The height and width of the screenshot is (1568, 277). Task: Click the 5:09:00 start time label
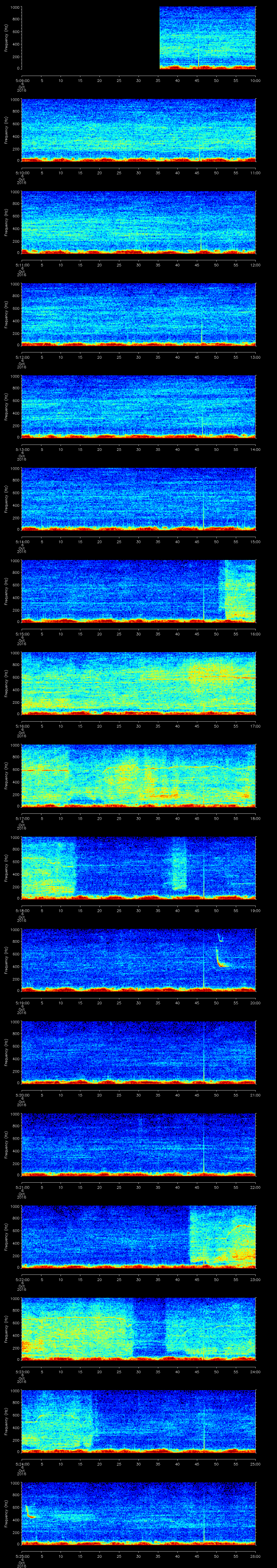pos(22,80)
